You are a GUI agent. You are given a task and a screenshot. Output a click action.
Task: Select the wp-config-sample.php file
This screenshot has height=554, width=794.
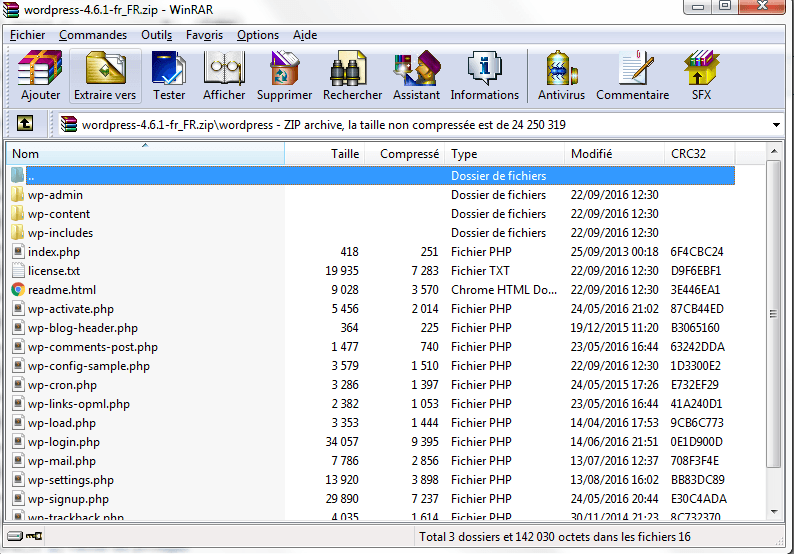(x=89, y=366)
